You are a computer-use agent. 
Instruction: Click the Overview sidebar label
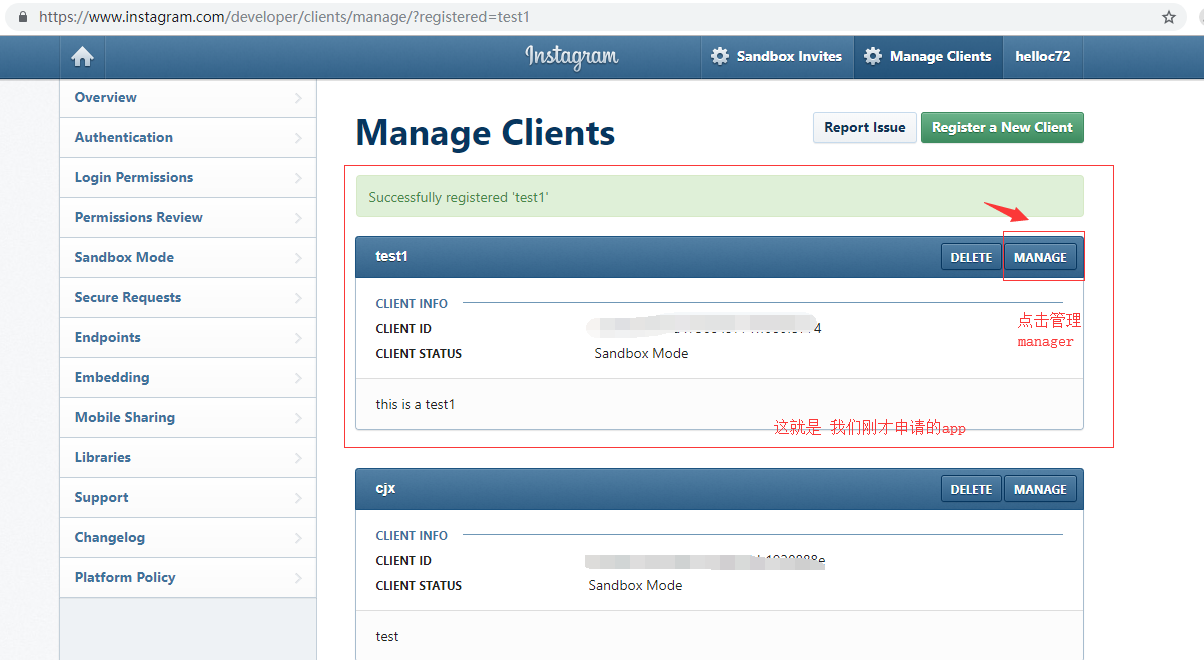105,97
